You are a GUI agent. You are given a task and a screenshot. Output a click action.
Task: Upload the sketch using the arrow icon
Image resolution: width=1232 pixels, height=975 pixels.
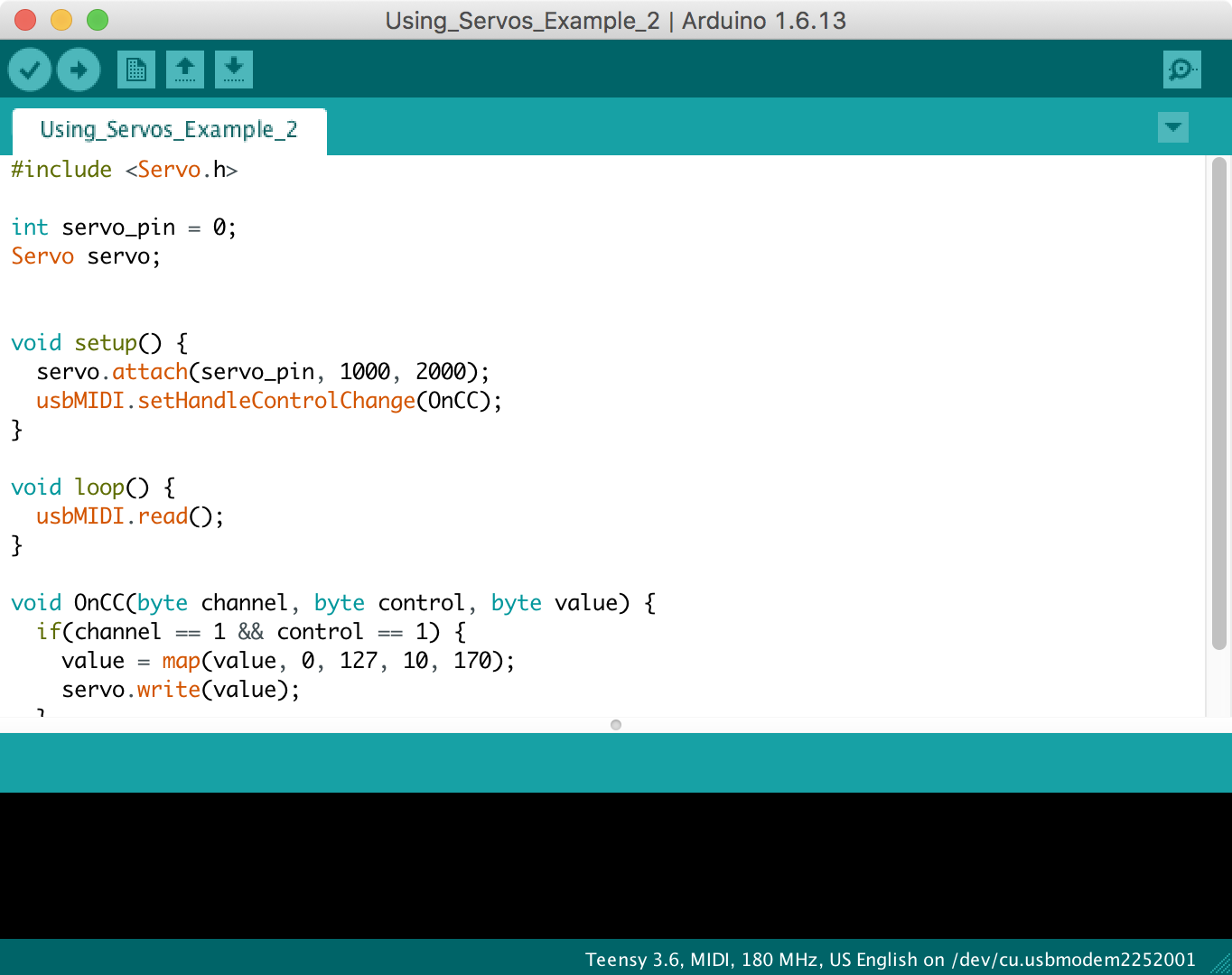[x=78, y=69]
